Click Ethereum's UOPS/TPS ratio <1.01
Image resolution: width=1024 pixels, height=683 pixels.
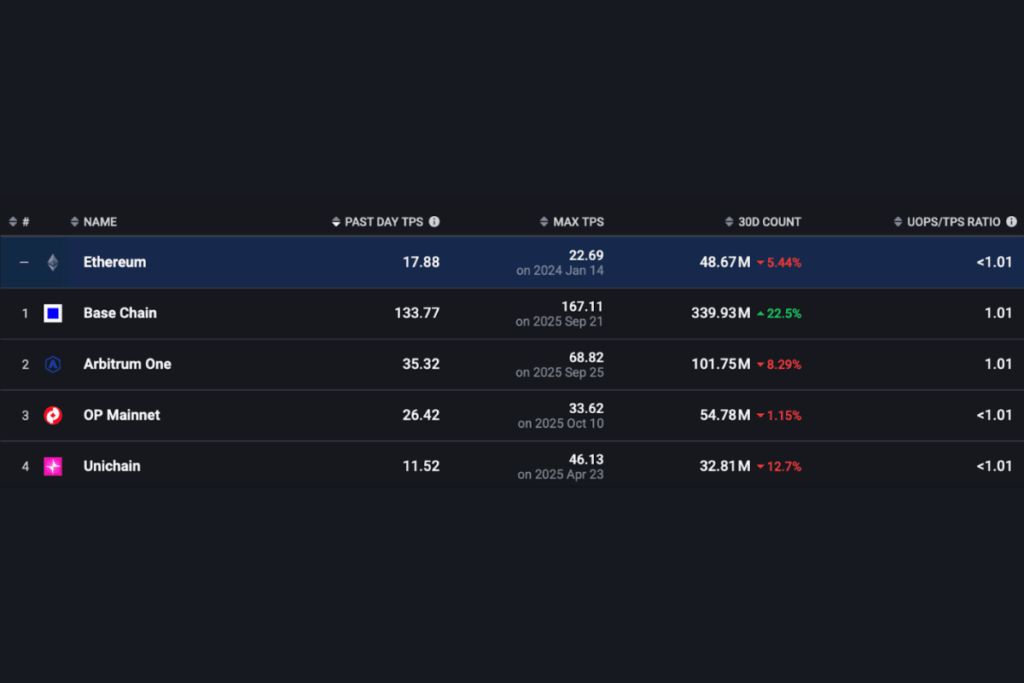click(994, 262)
